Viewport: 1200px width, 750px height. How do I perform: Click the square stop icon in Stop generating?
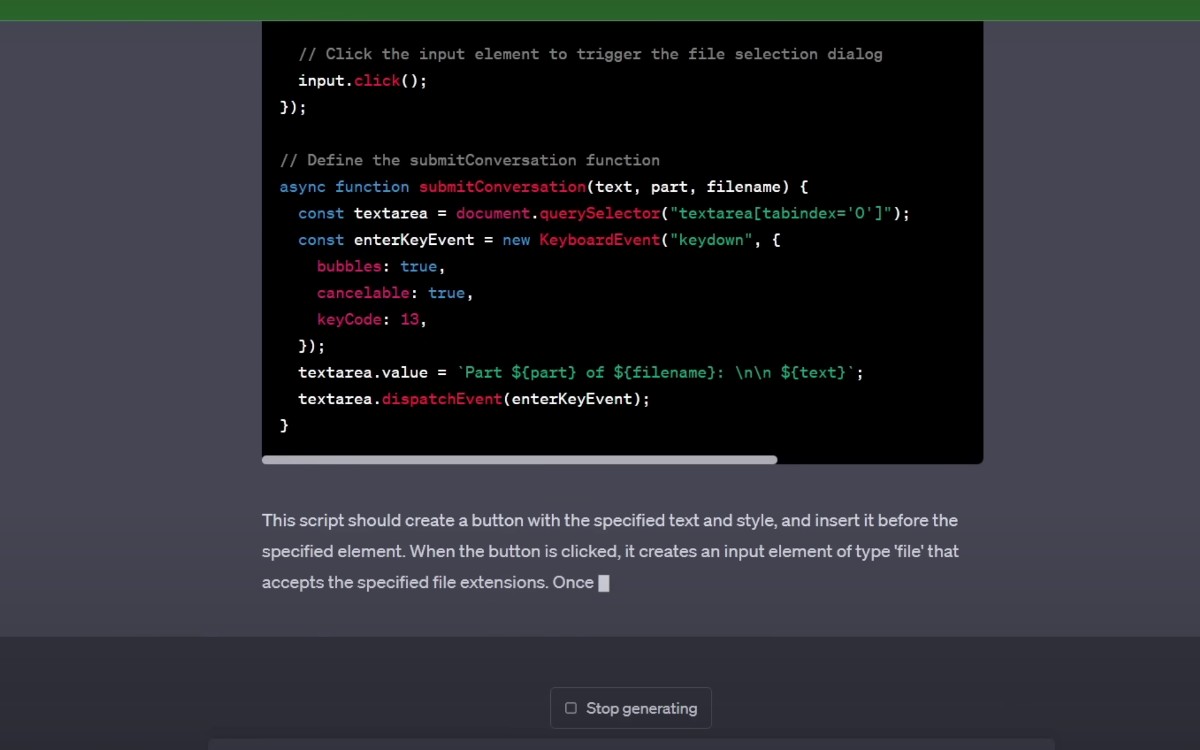pos(571,708)
